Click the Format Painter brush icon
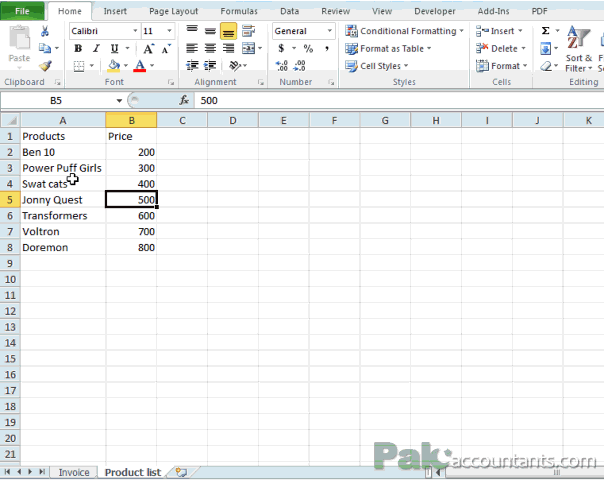The height and width of the screenshot is (480, 604). tap(45, 66)
